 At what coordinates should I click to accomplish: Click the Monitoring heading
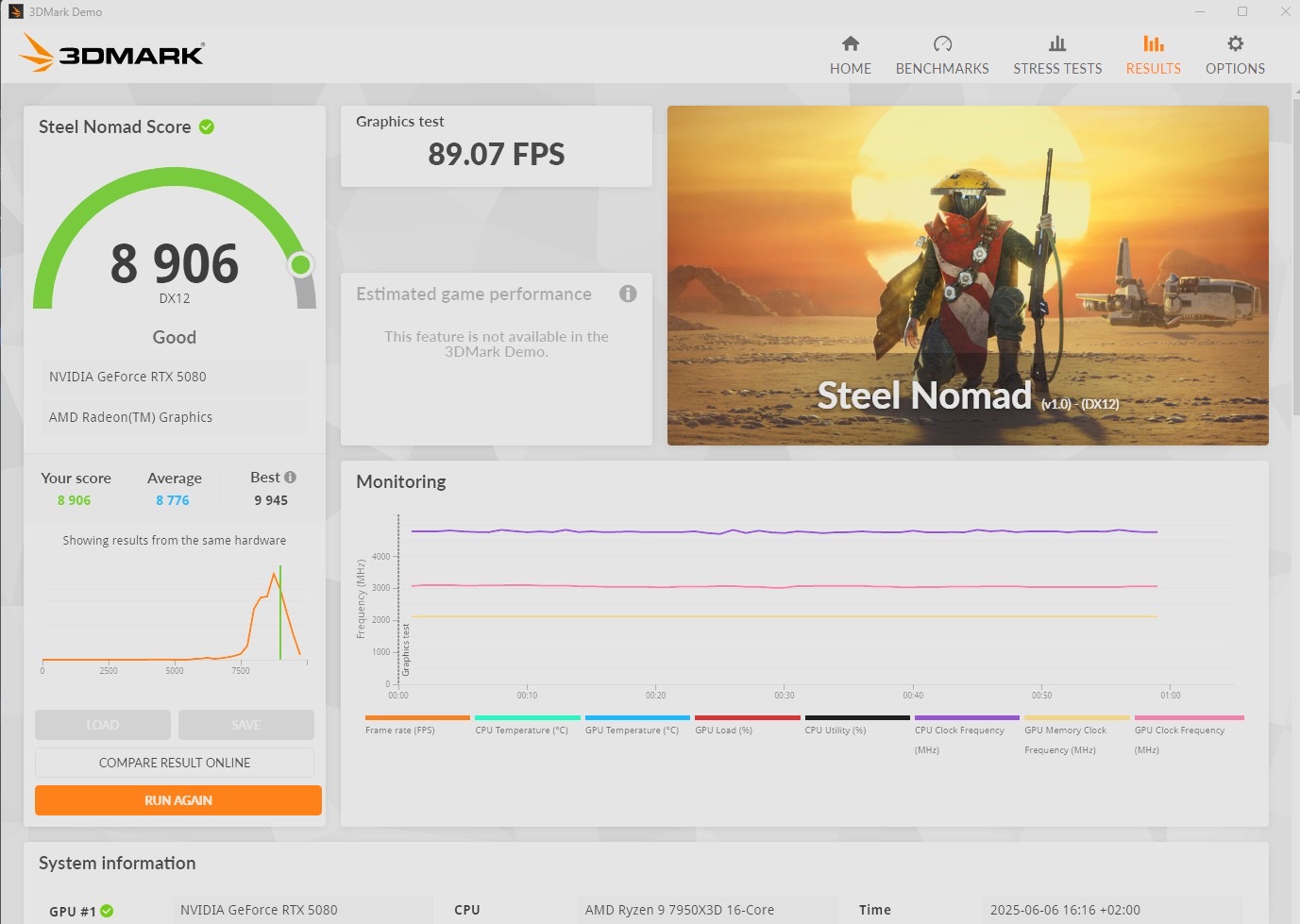[401, 481]
